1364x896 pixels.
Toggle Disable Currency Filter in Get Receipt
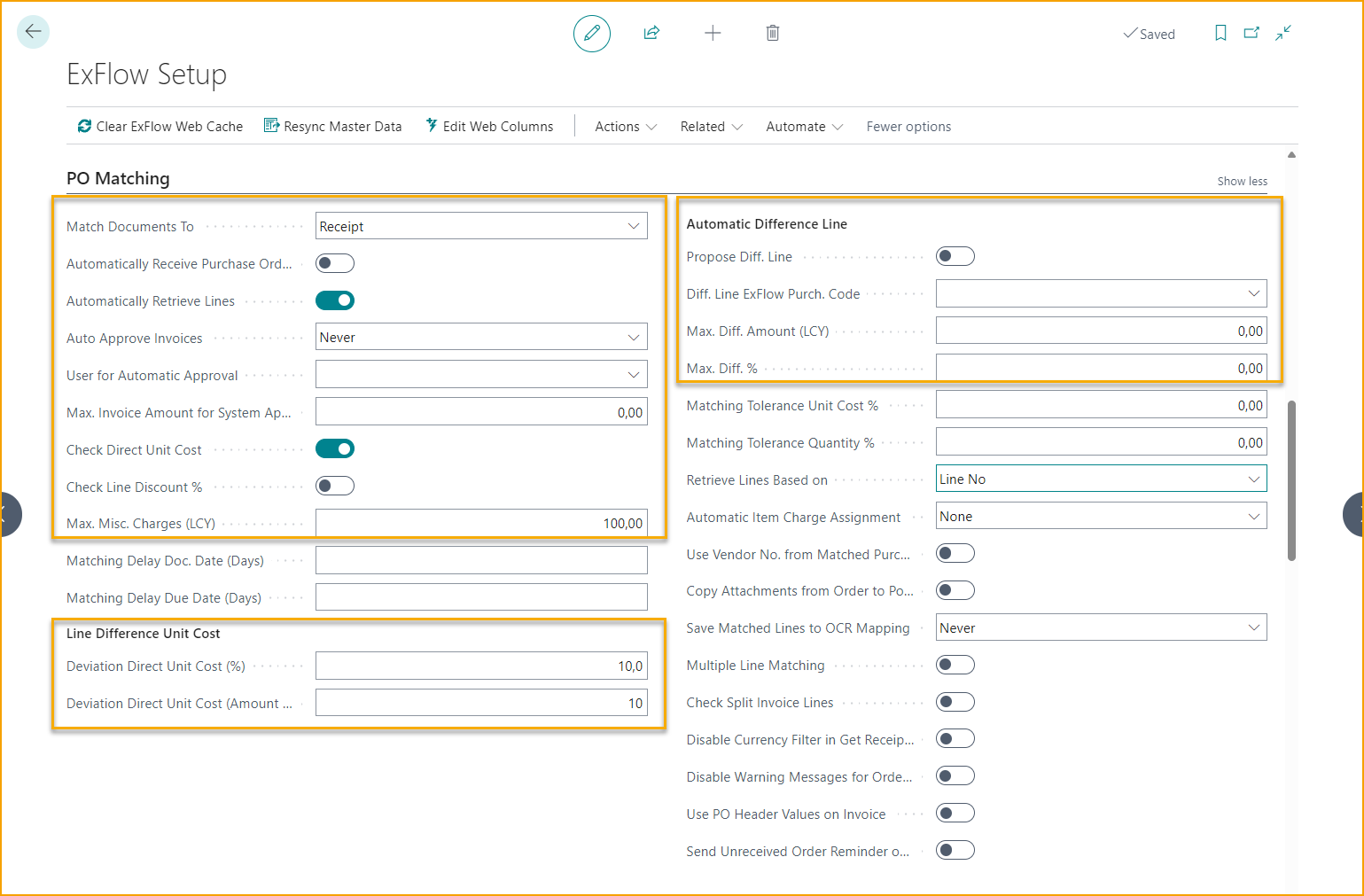point(955,739)
